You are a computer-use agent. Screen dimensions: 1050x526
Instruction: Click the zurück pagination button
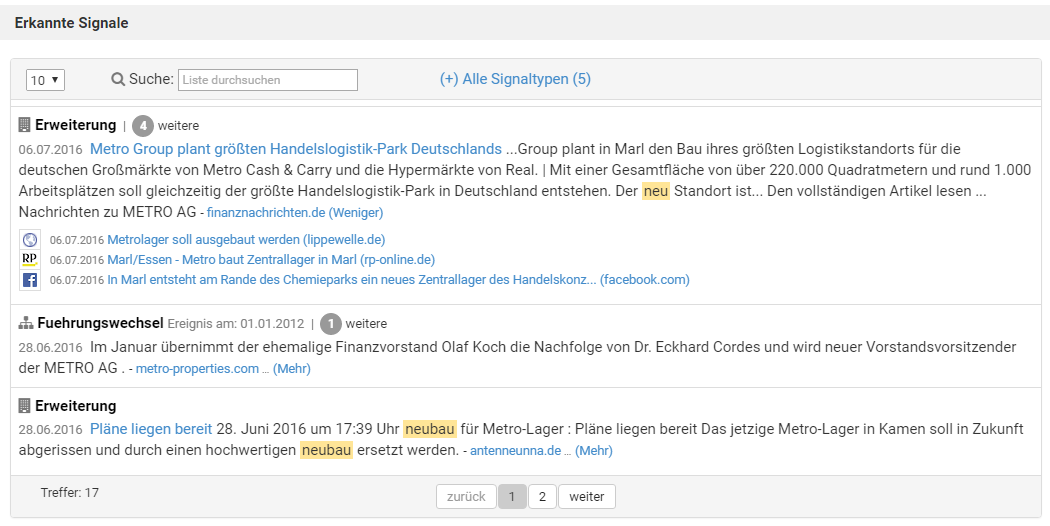coord(466,497)
